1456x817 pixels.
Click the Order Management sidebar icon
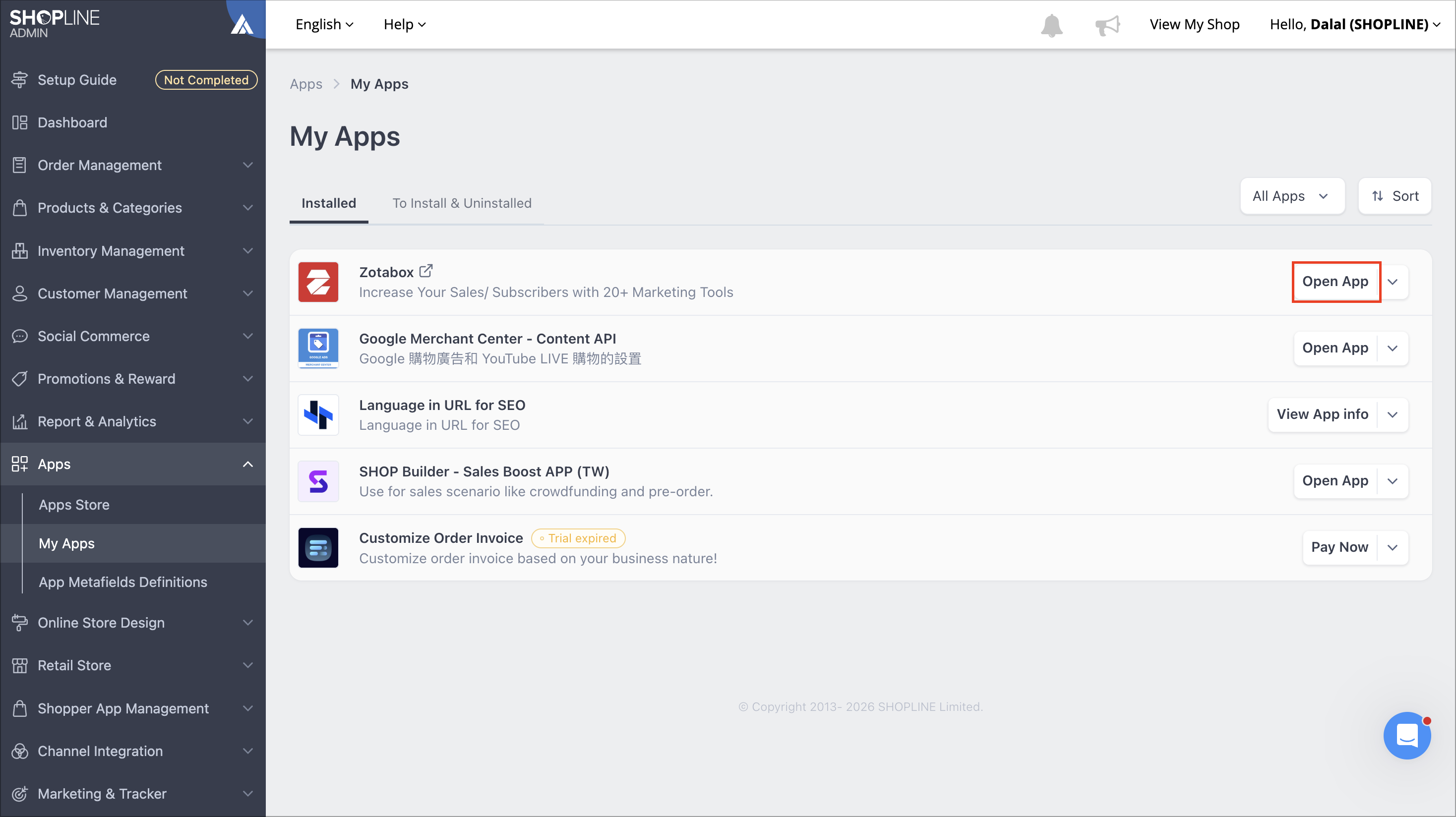pos(20,165)
